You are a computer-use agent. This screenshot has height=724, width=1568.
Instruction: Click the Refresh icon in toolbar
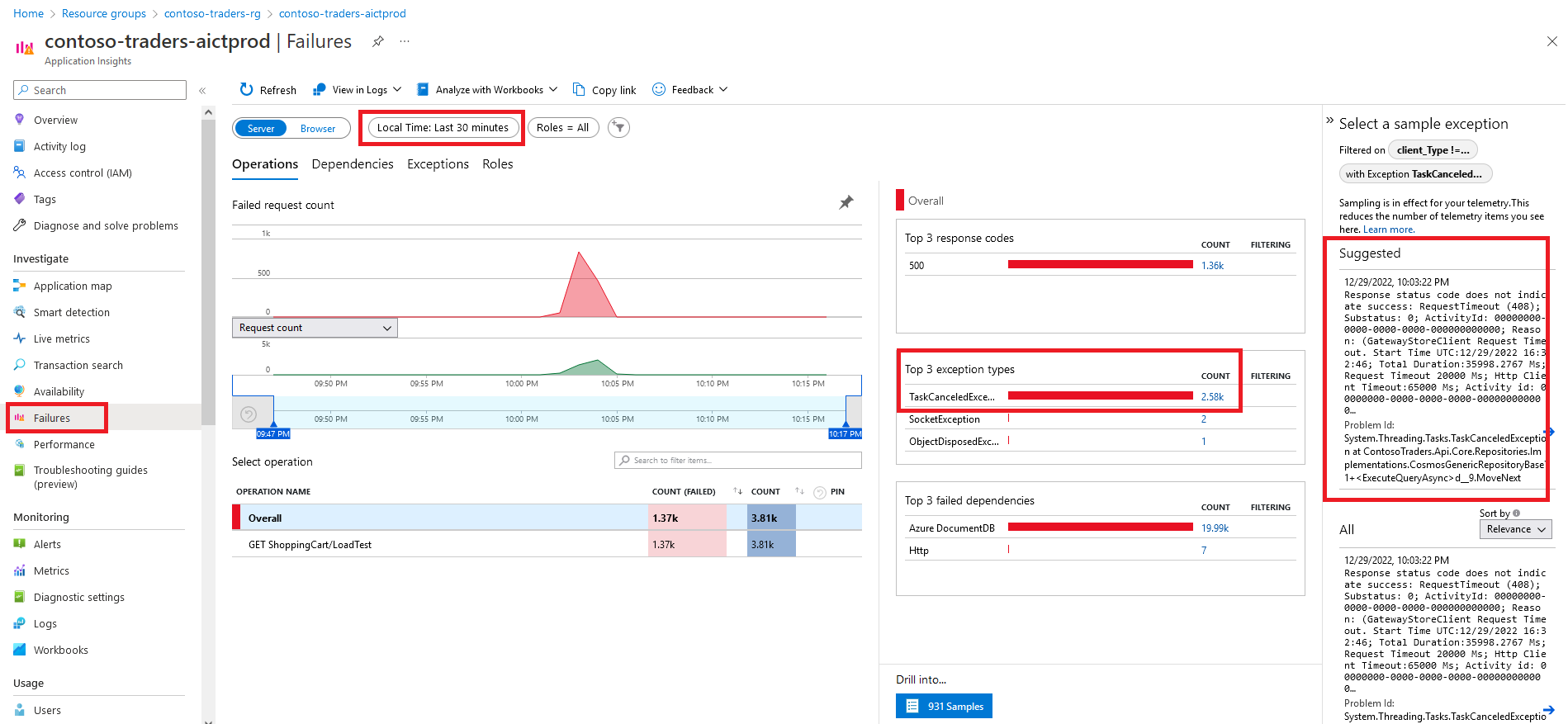point(246,89)
